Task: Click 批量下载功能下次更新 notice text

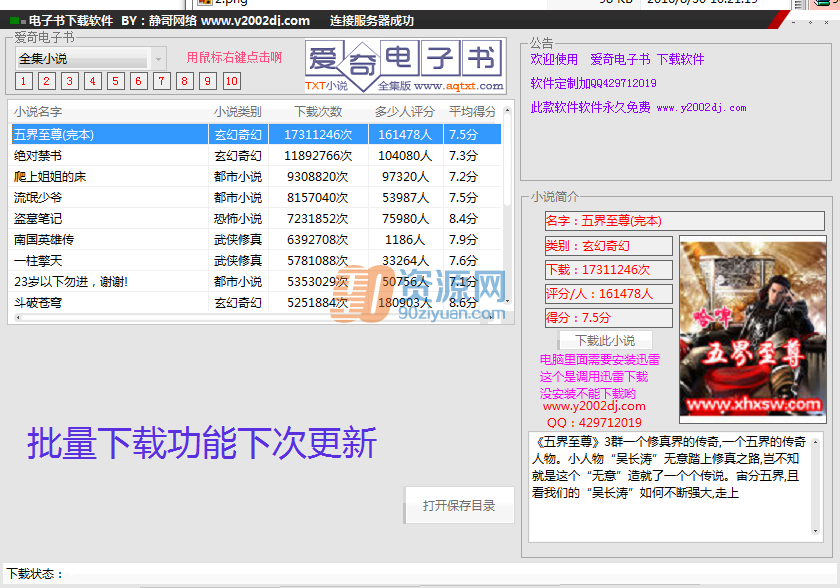Action: (202, 443)
